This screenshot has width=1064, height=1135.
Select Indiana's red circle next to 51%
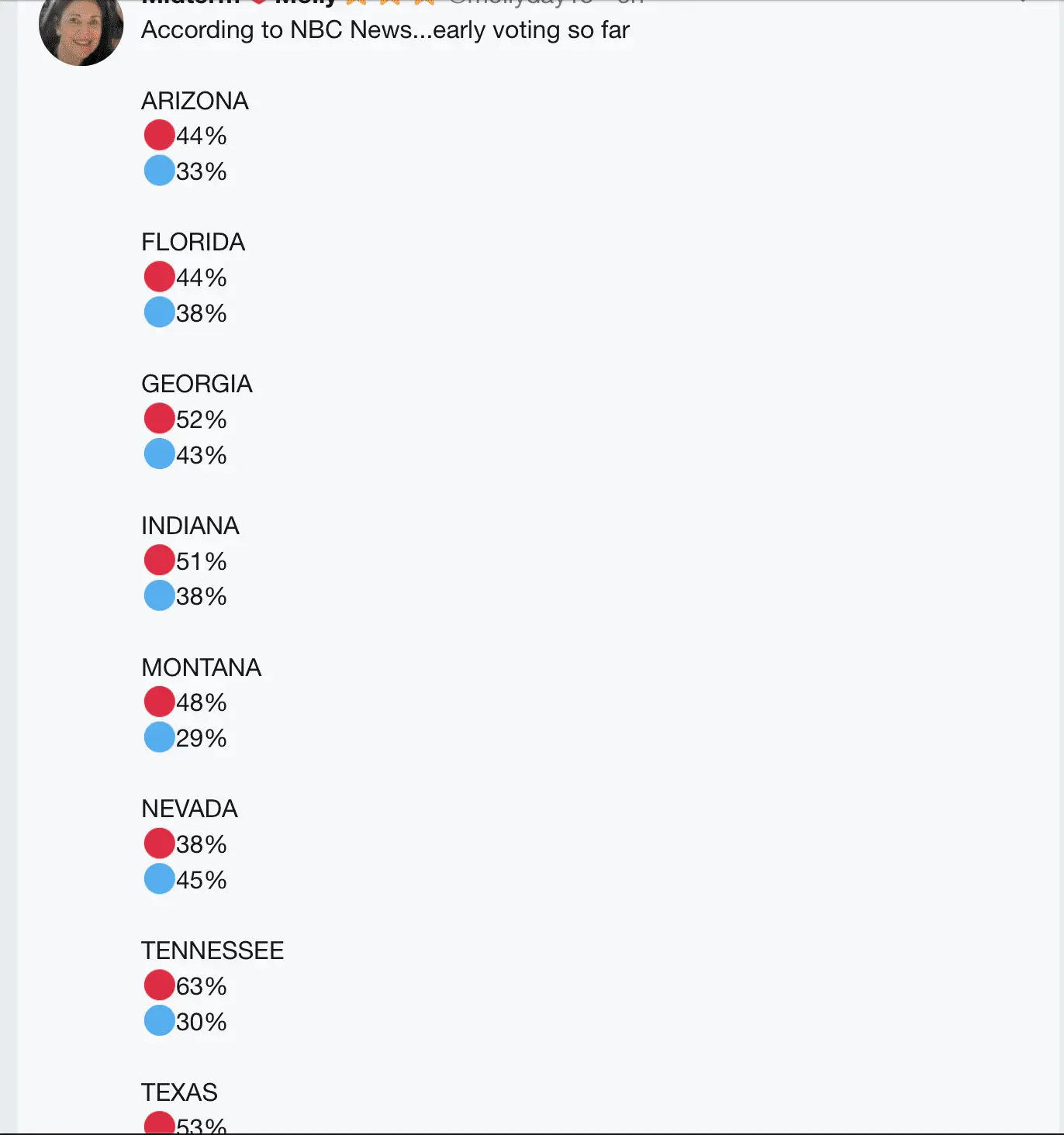point(159,560)
